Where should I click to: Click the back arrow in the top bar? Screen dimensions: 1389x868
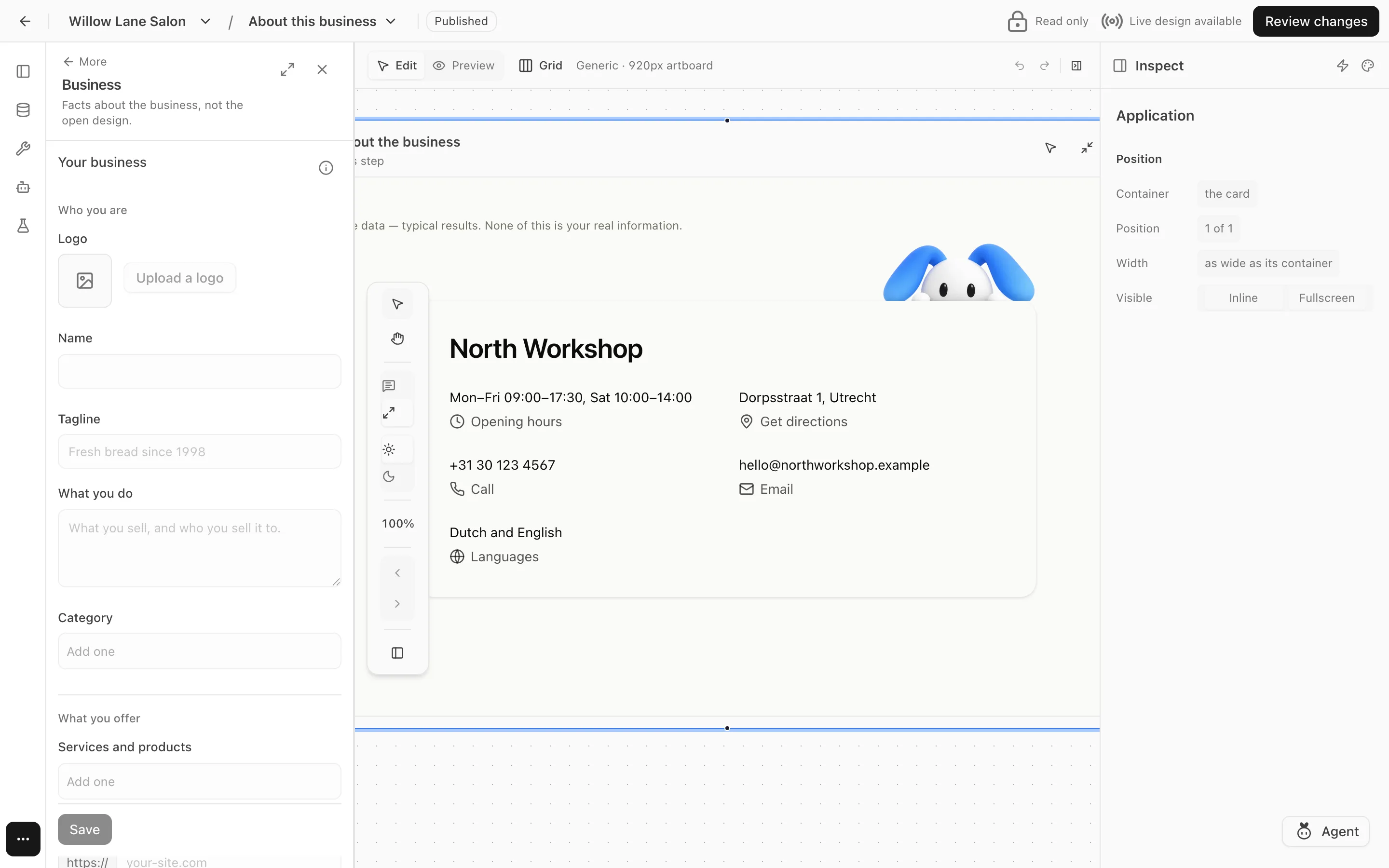point(25,21)
